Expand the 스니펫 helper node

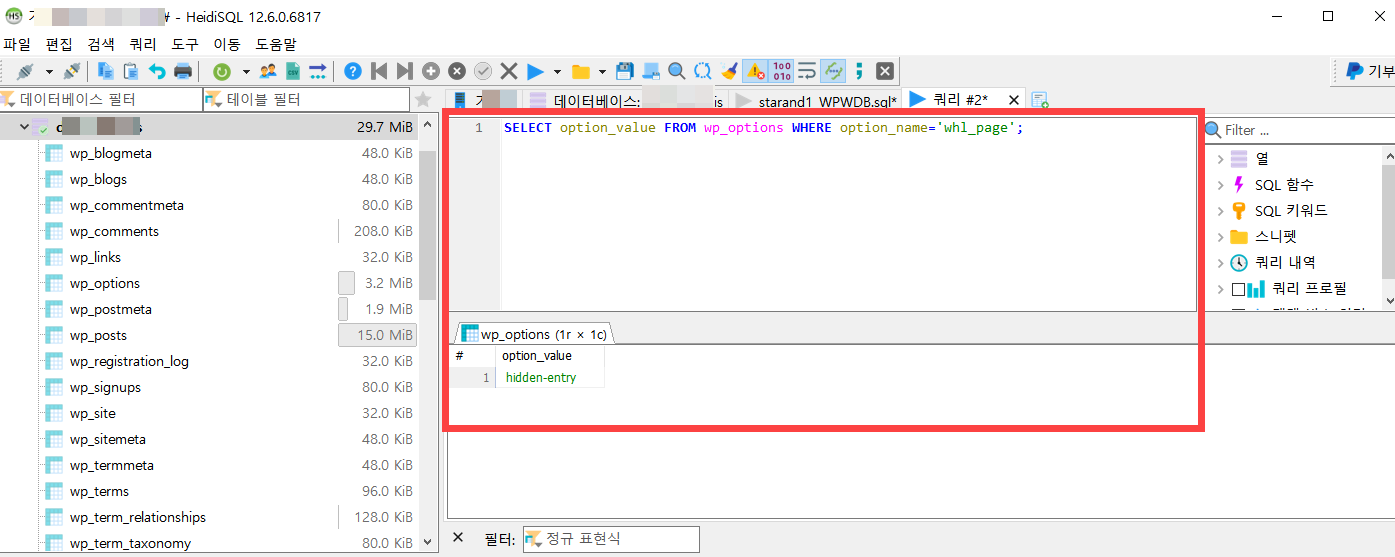pos(1220,237)
